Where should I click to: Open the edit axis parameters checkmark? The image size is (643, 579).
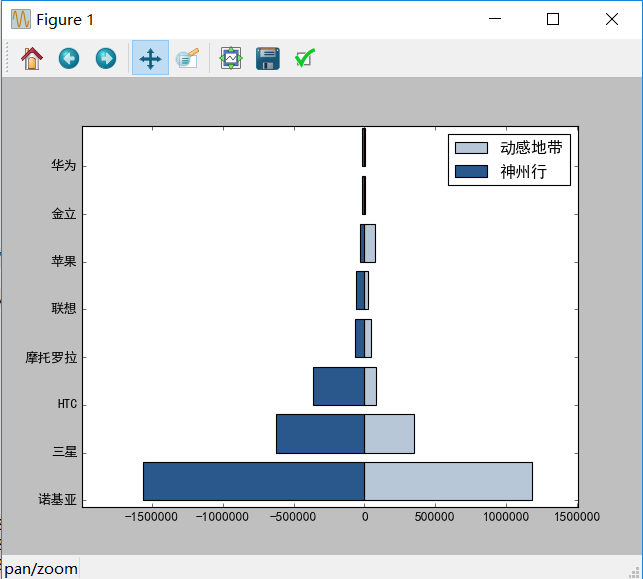pyautogui.click(x=305, y=58)
